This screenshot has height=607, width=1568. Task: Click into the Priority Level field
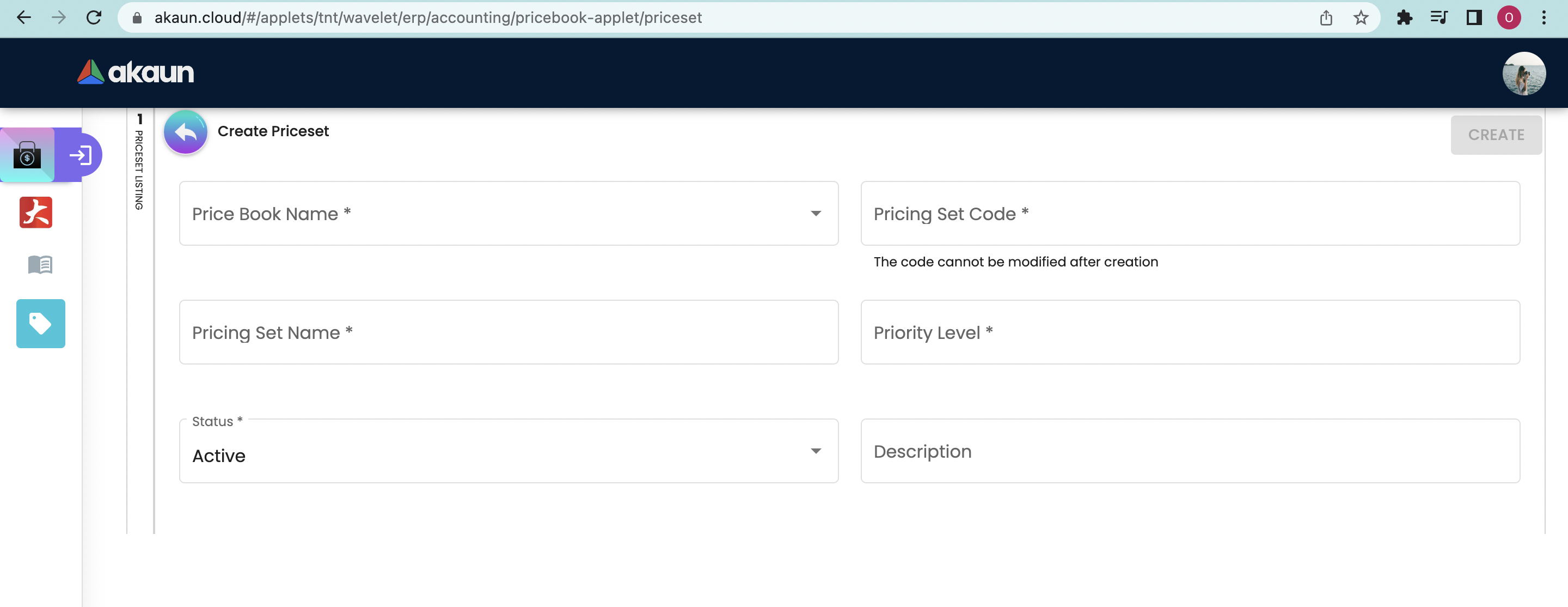pos(1190,332)
